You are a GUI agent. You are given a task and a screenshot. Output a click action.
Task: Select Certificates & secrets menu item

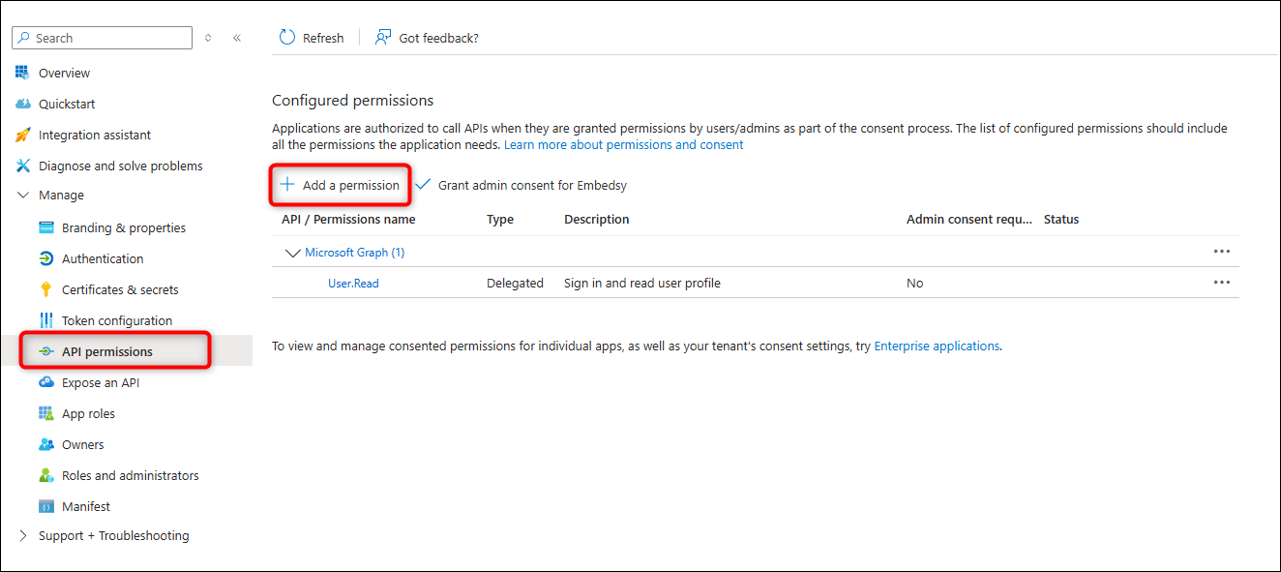click(x=120, y=290)
